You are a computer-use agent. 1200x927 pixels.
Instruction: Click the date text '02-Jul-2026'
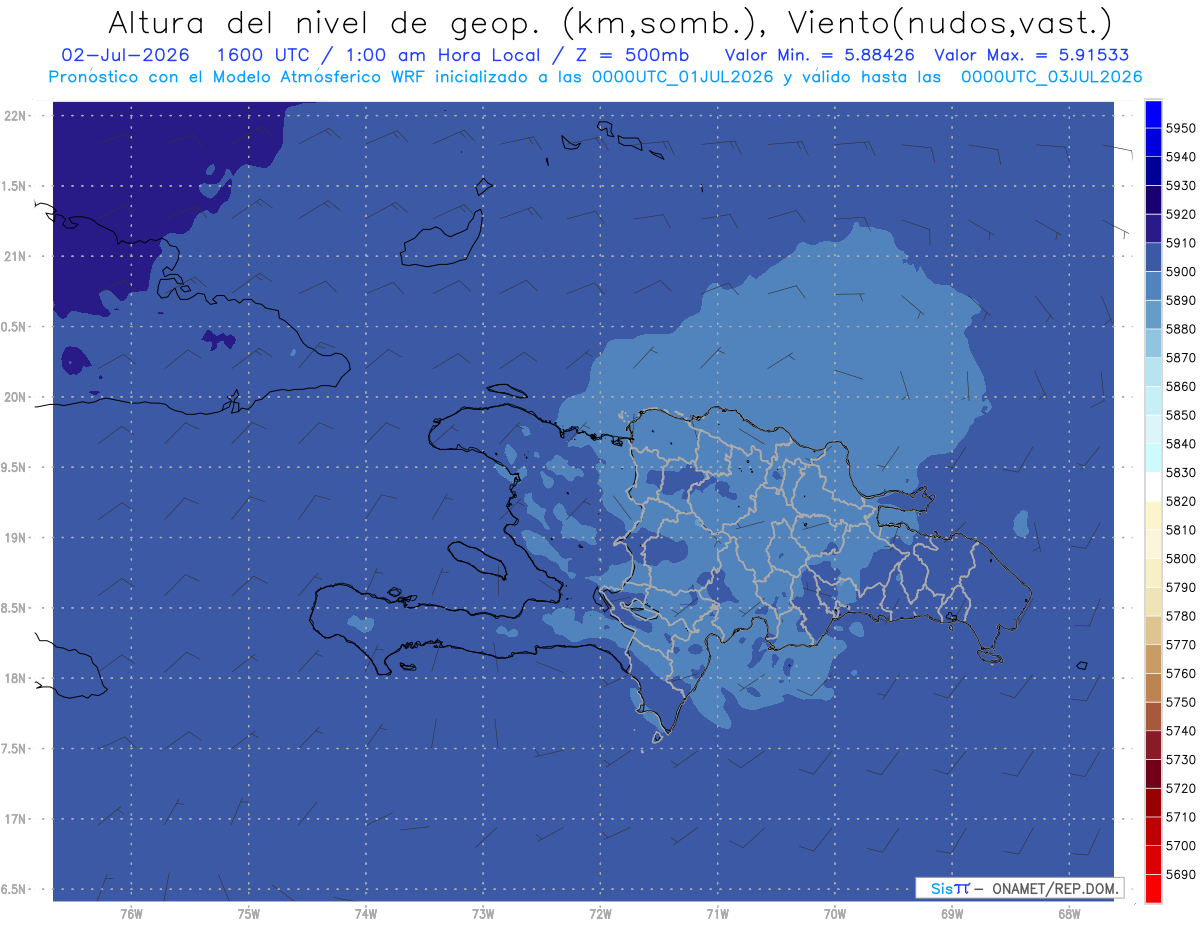tap(124, 55)
